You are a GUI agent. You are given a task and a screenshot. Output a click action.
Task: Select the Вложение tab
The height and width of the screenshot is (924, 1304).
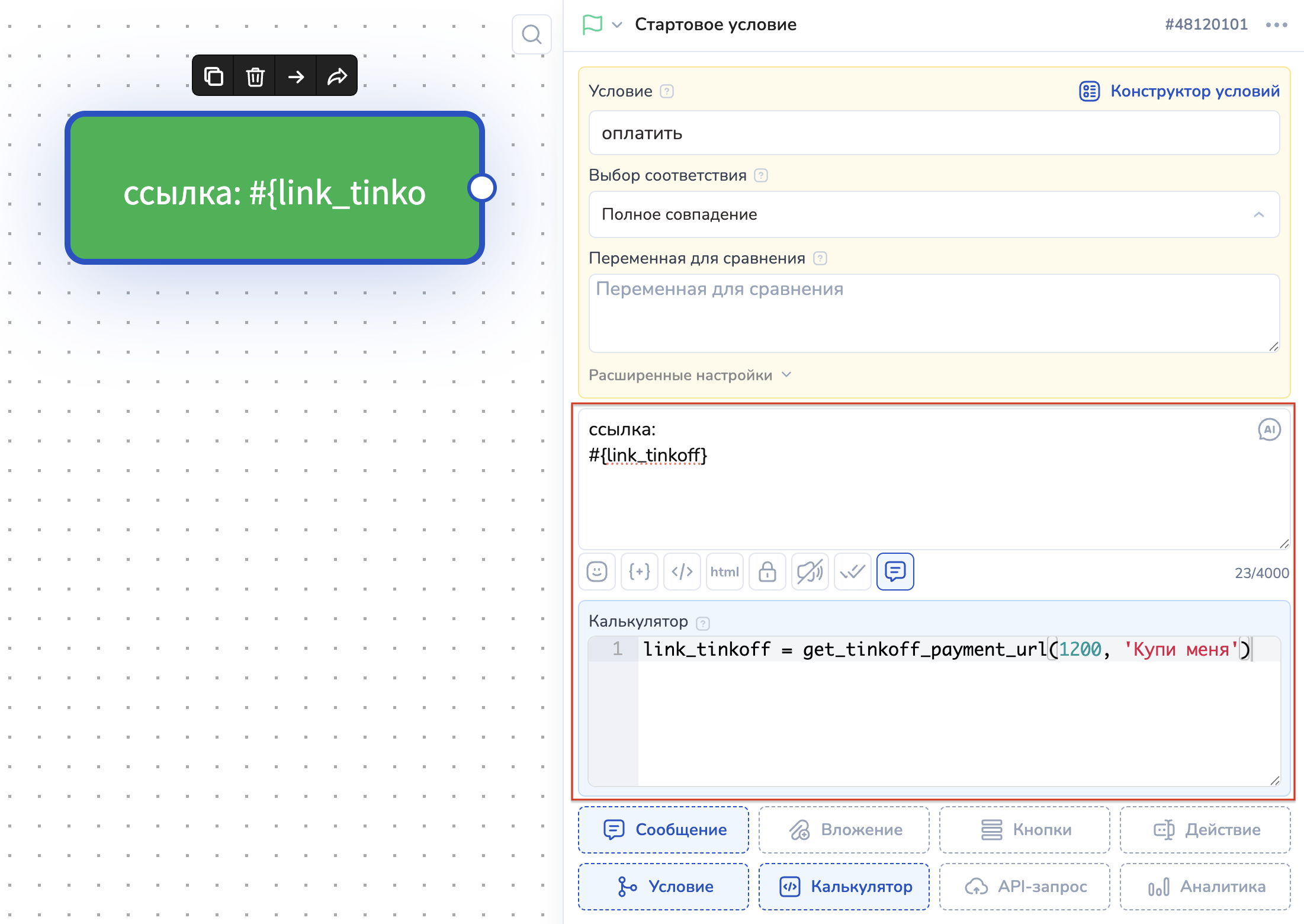click(844, 830)
